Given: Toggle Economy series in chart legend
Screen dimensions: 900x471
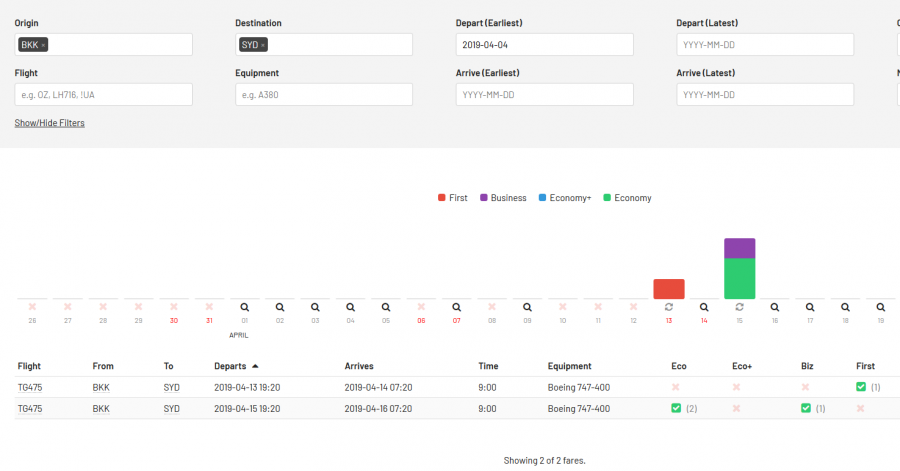Looking at the screenshot, I should (627, 198).
